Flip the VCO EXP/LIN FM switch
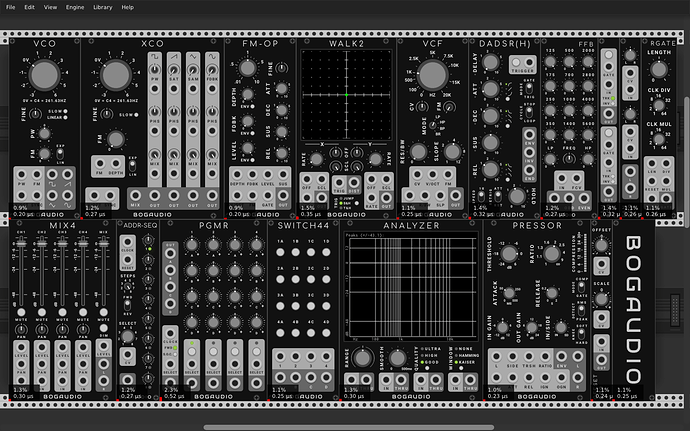 [60, 154]
